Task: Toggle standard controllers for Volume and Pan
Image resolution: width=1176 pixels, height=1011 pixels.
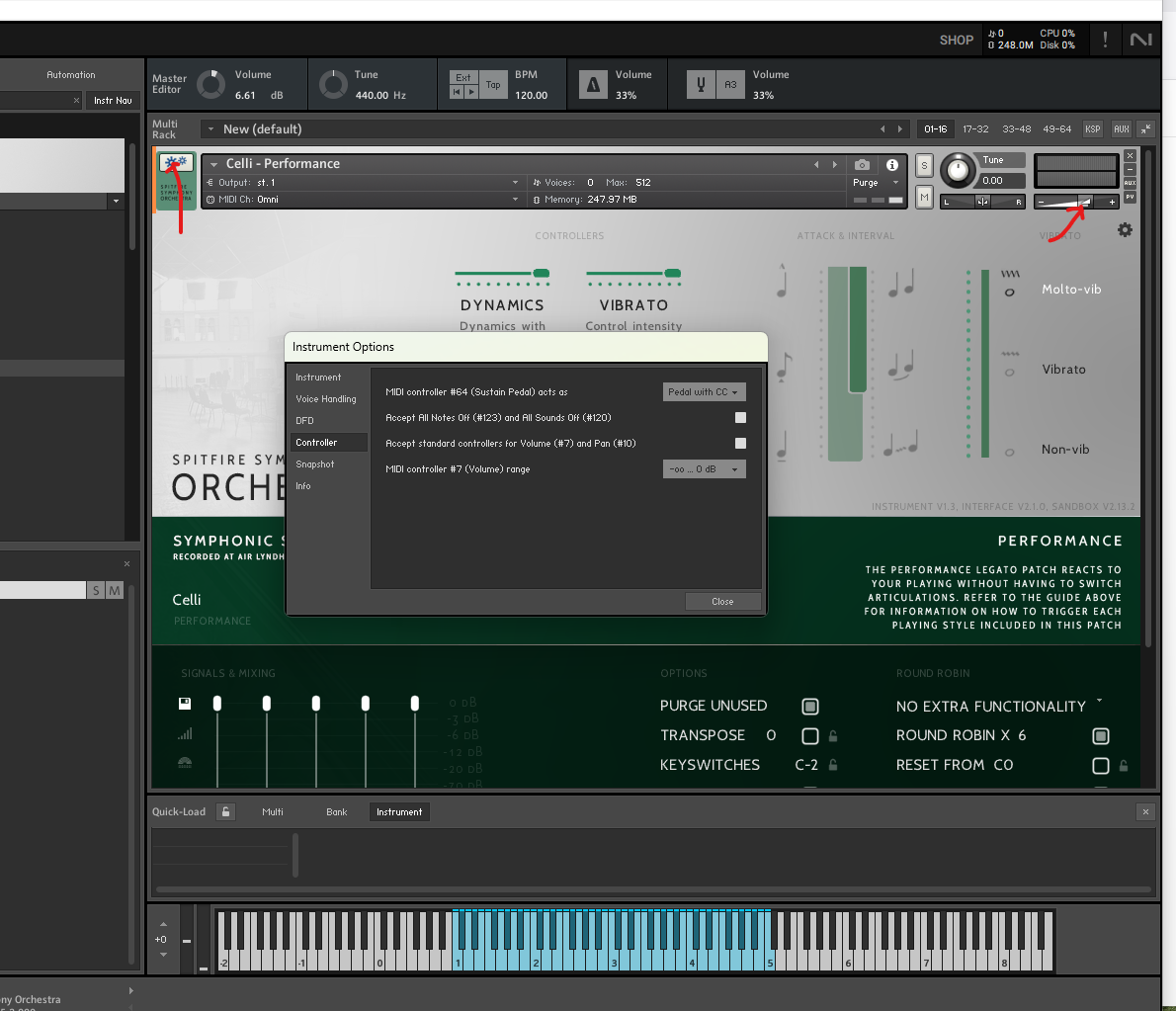Action: pos(740,444)
